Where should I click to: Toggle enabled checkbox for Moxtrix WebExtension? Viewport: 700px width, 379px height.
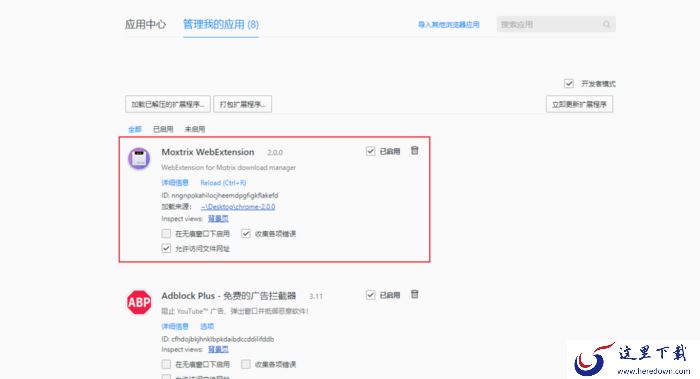[370, 151]
